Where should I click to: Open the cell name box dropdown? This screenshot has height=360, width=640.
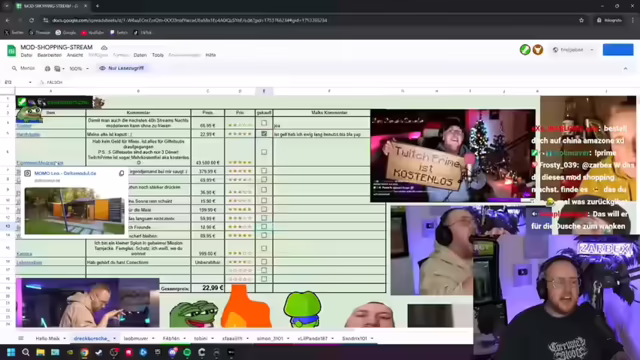pos(30,82)
